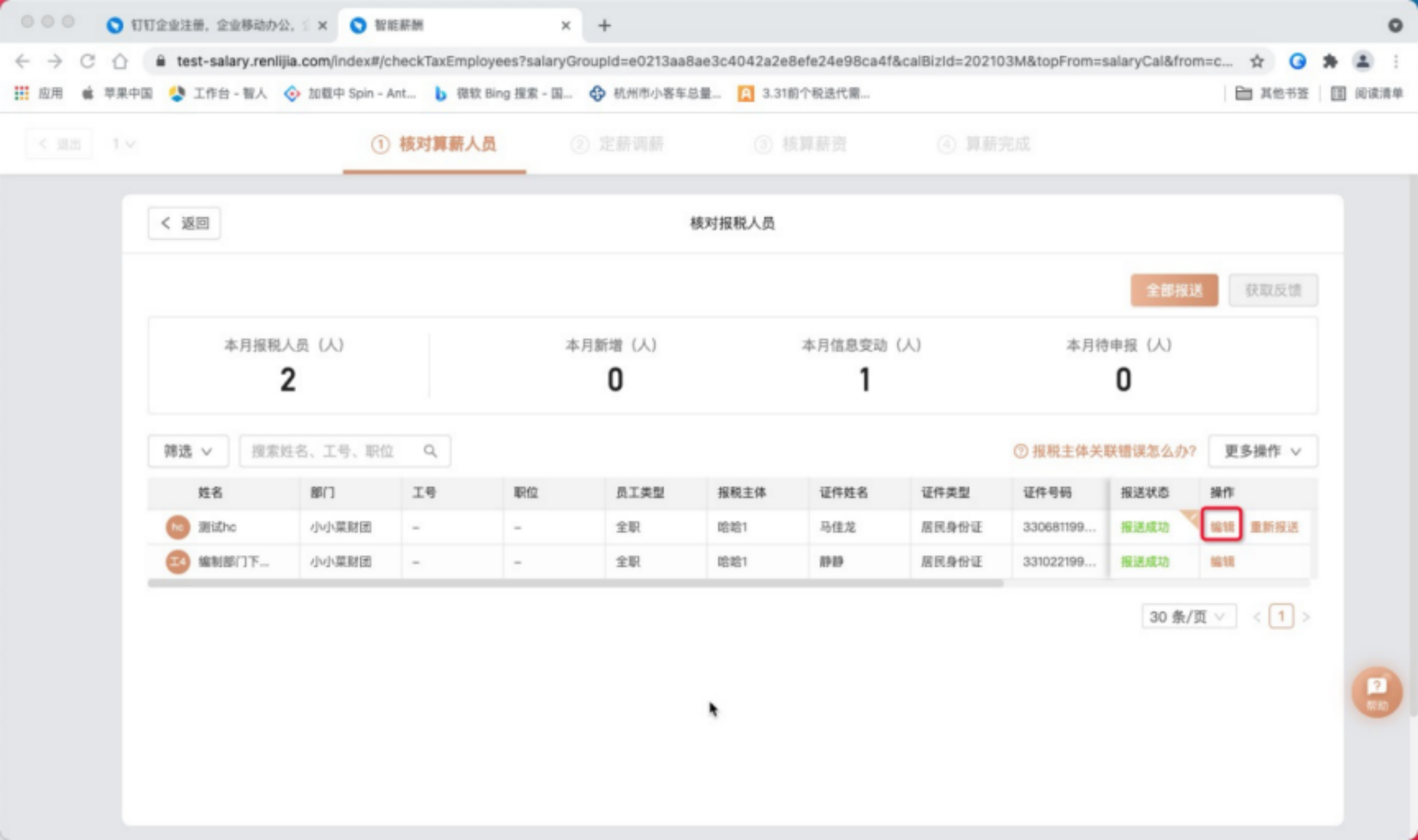Bookmark this page with the star icon

coord(1257,61)
